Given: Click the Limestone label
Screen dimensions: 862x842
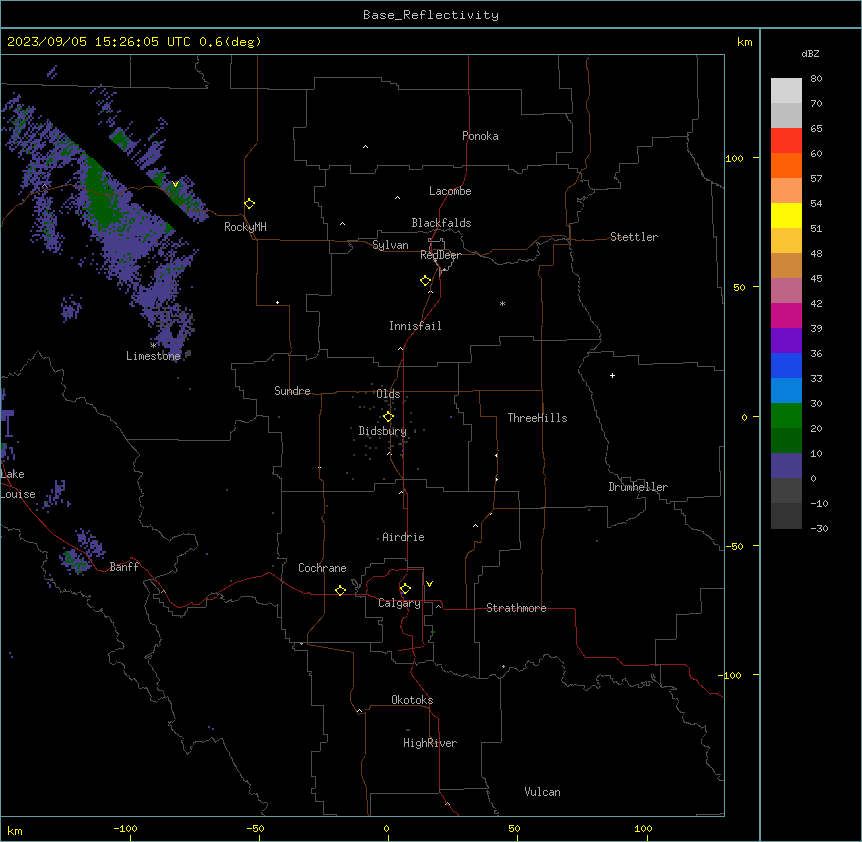Looking at the screenshot, I should click(x=153, y=356).
